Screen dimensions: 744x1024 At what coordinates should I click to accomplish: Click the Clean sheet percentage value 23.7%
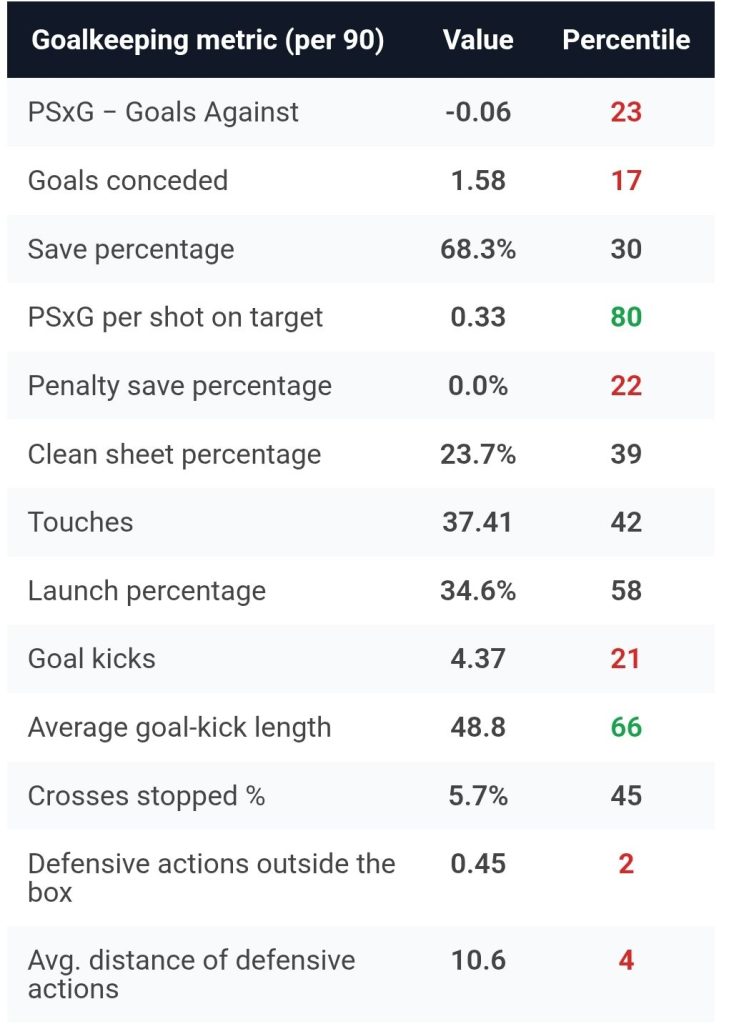tap(478, 454)
